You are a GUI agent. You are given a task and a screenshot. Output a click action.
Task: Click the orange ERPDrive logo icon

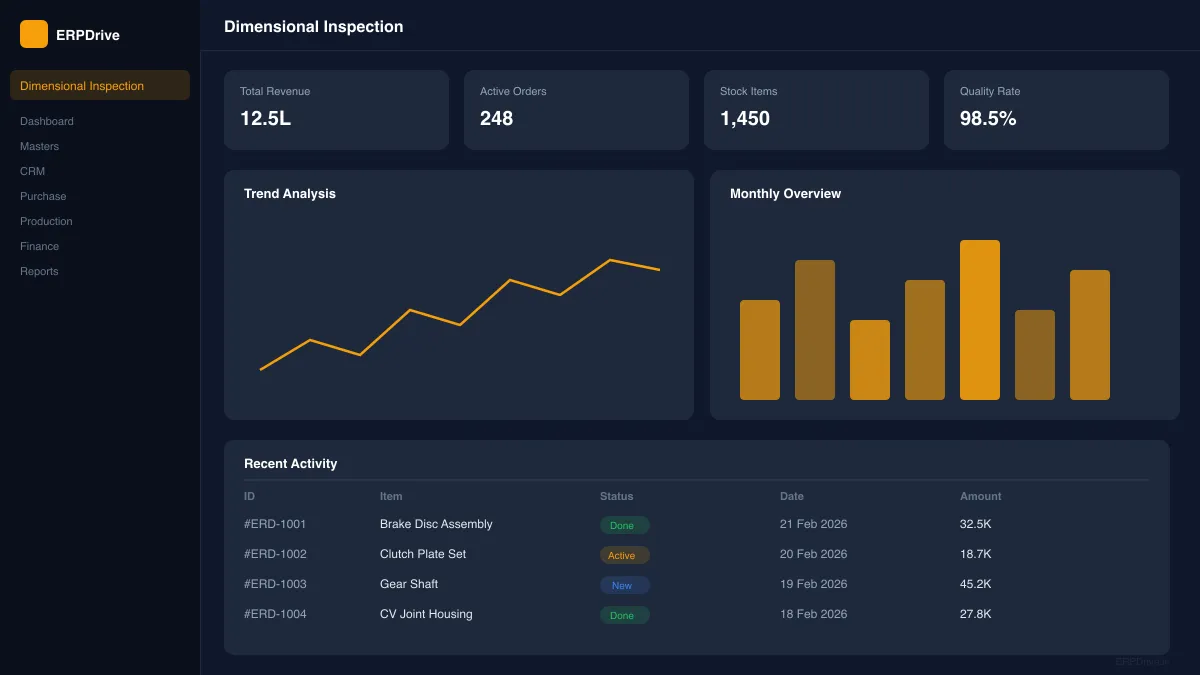pos(34,34)
